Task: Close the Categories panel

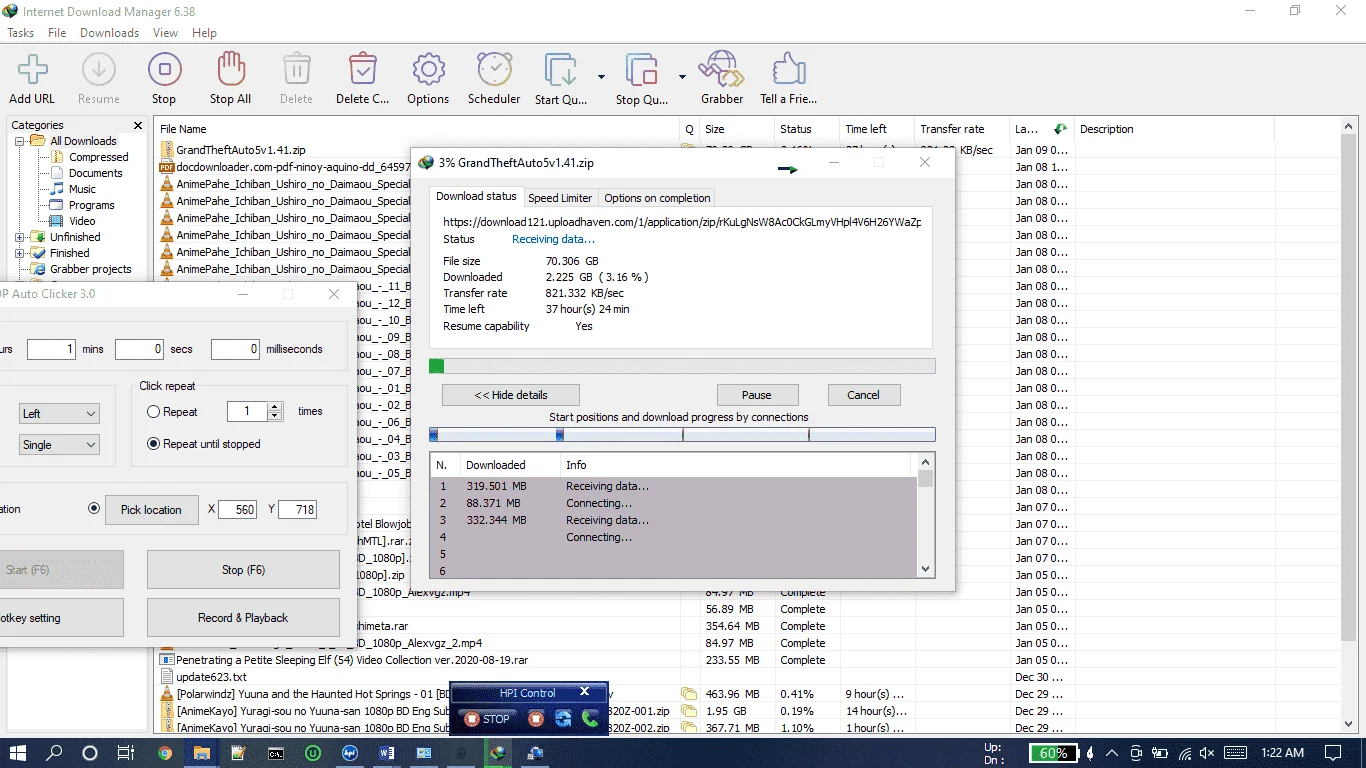Action: pyautogui.click(x=138, y=125)
